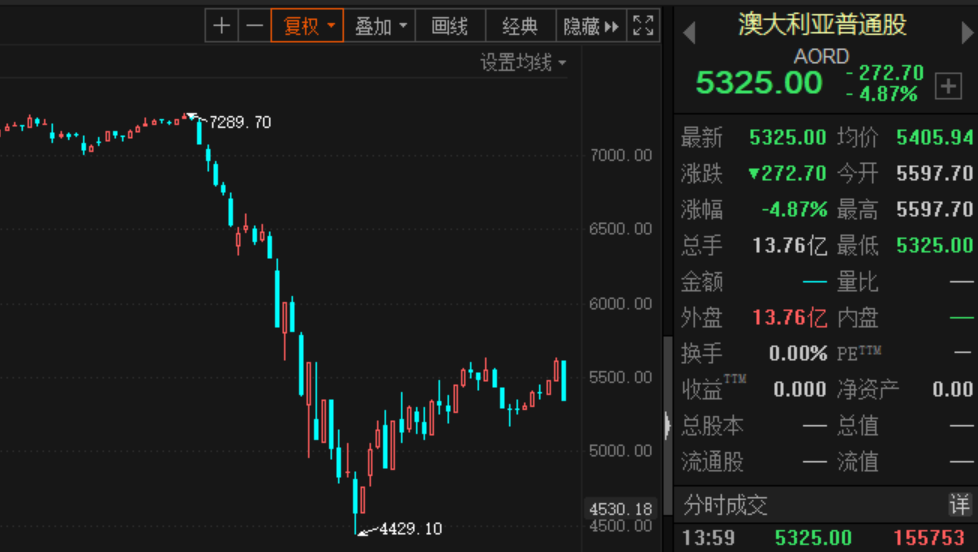Enter fullscreen chart view
Screen dimensions: 978x552
[643, 26]
